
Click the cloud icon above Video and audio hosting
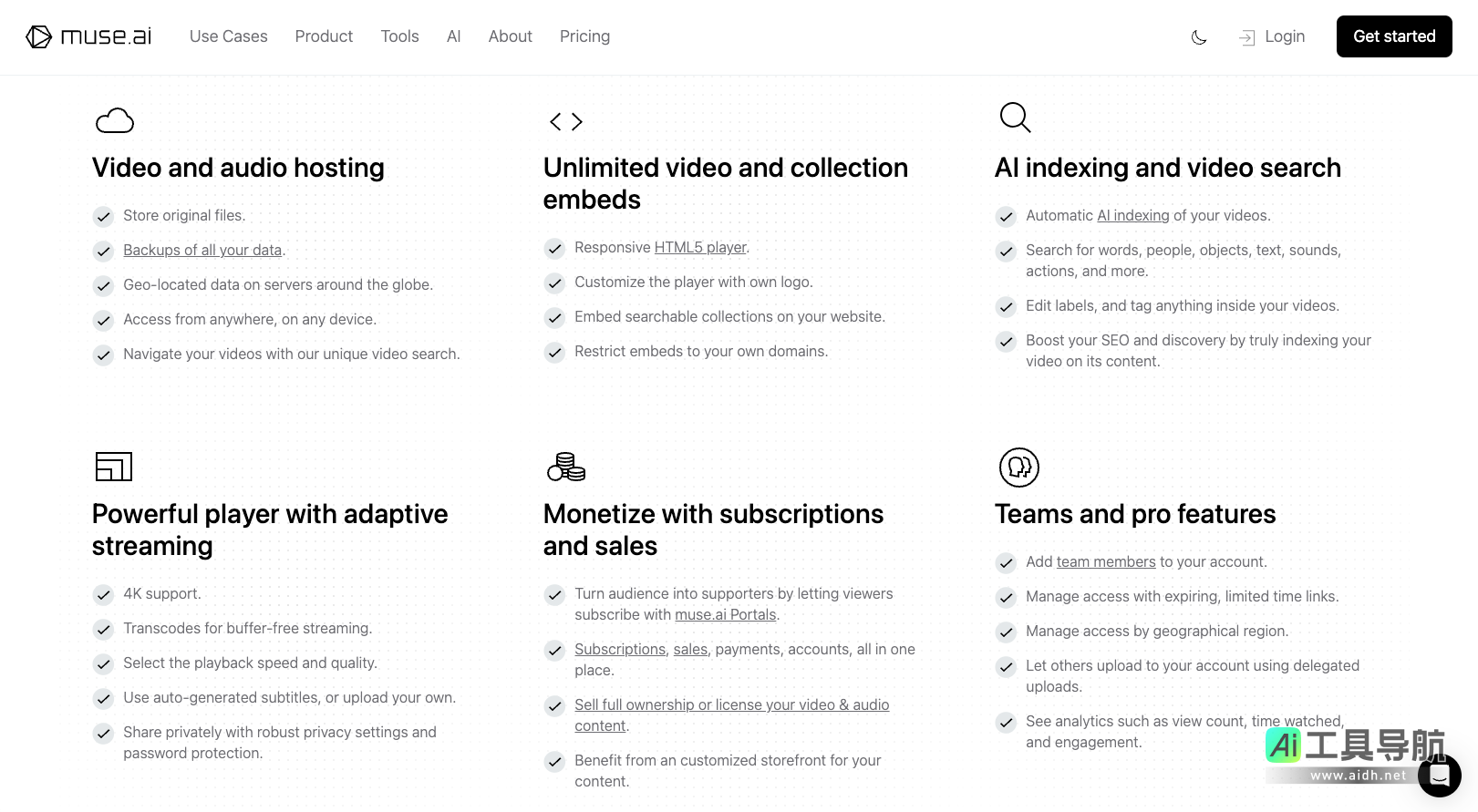115,121
